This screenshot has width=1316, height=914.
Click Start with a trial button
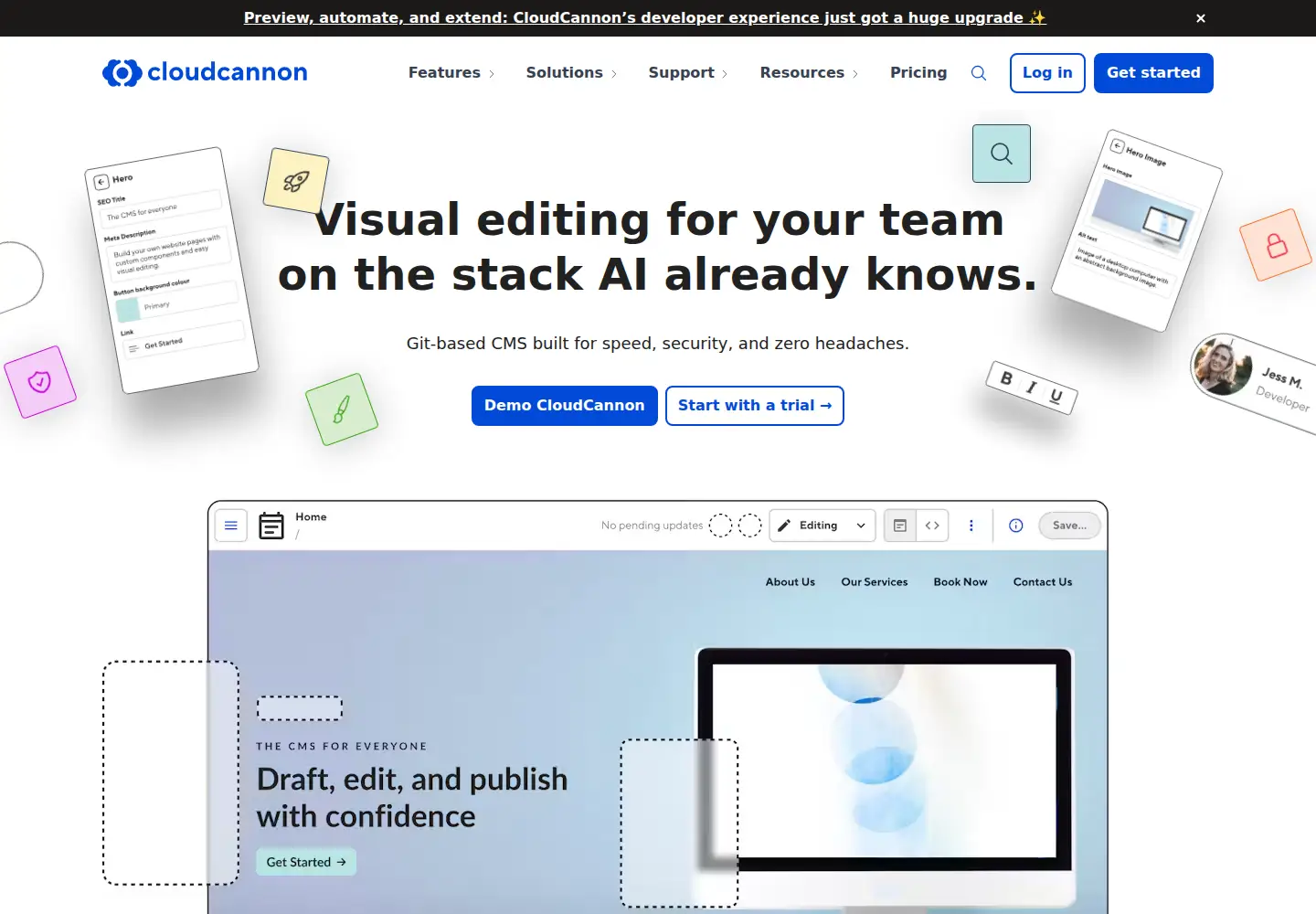click(x=755, y=406)
